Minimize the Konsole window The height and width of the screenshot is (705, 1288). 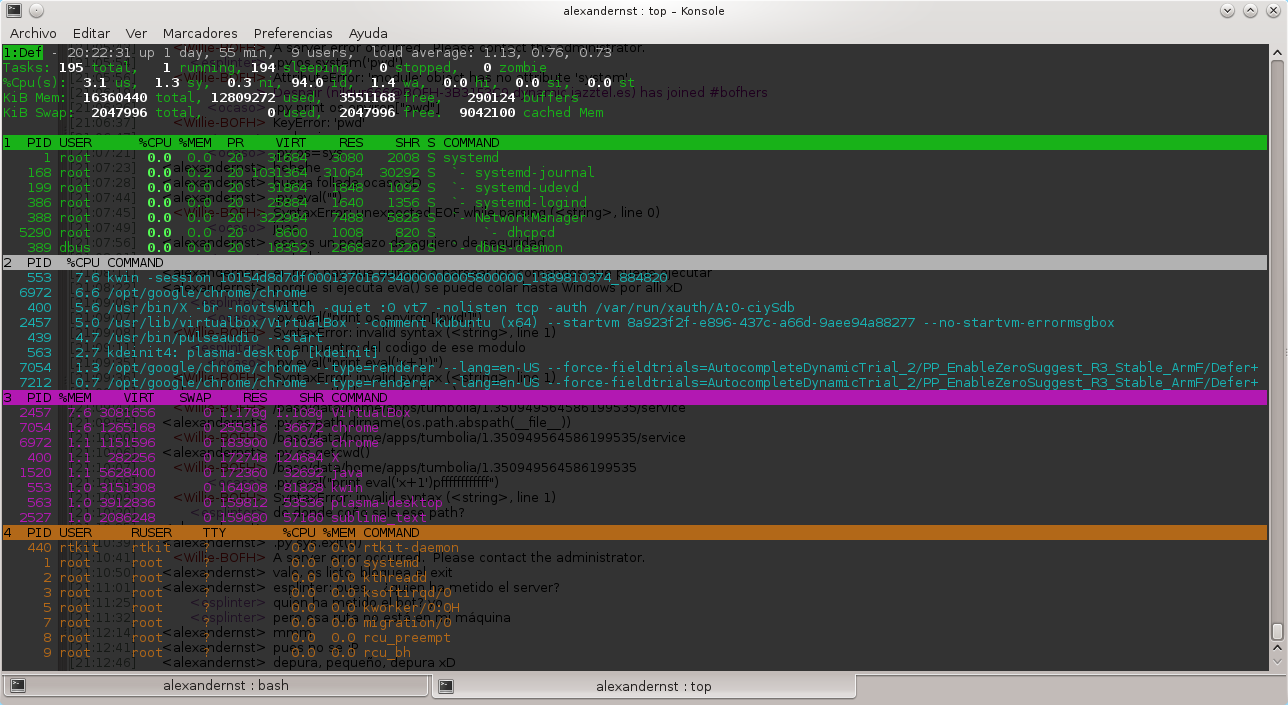[1228, 11]
